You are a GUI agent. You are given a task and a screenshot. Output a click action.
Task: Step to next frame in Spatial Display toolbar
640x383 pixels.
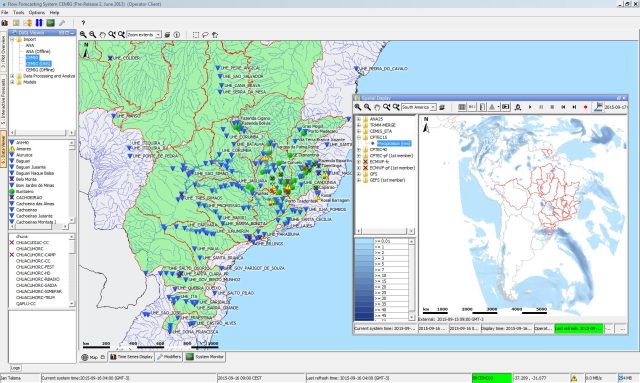click(574, 107)
